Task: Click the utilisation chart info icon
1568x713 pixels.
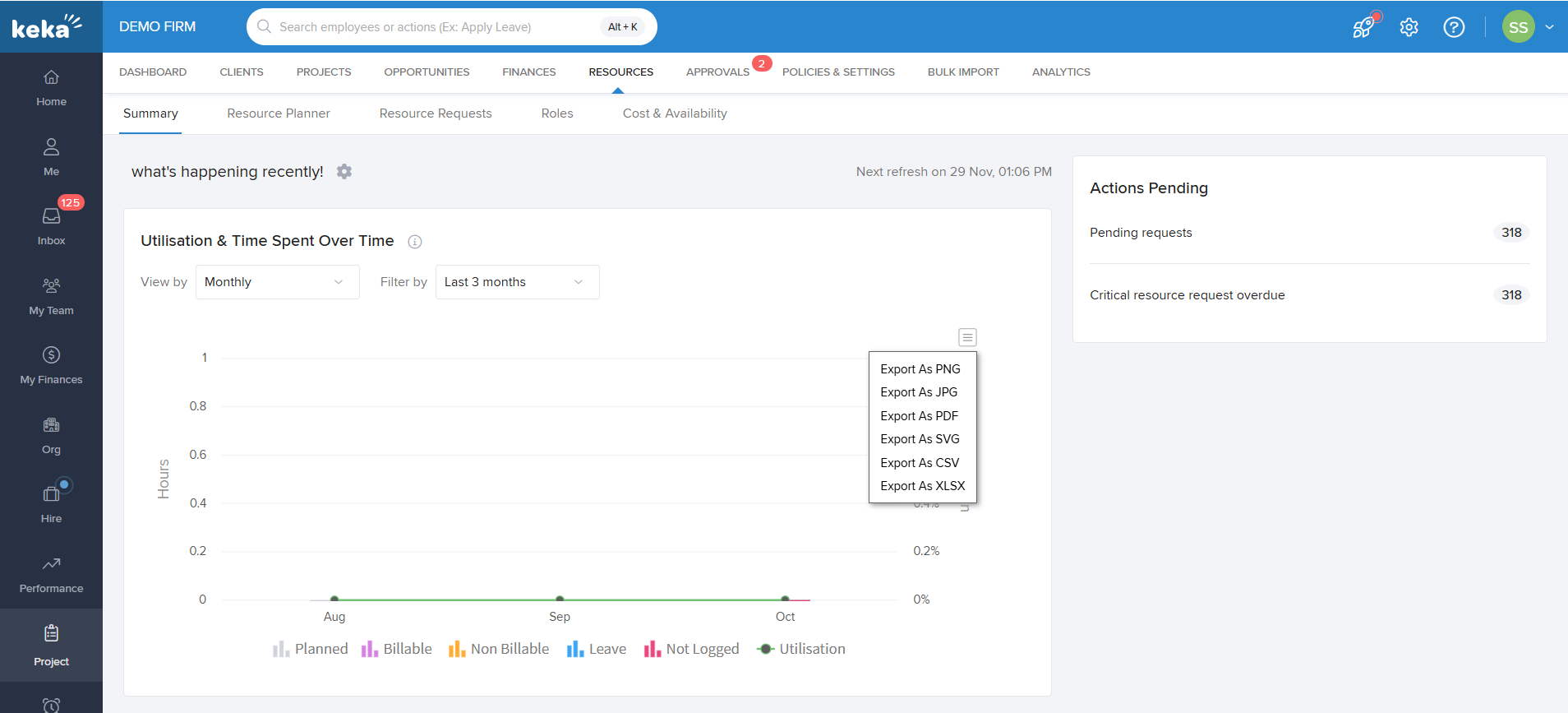Action: 415,242
